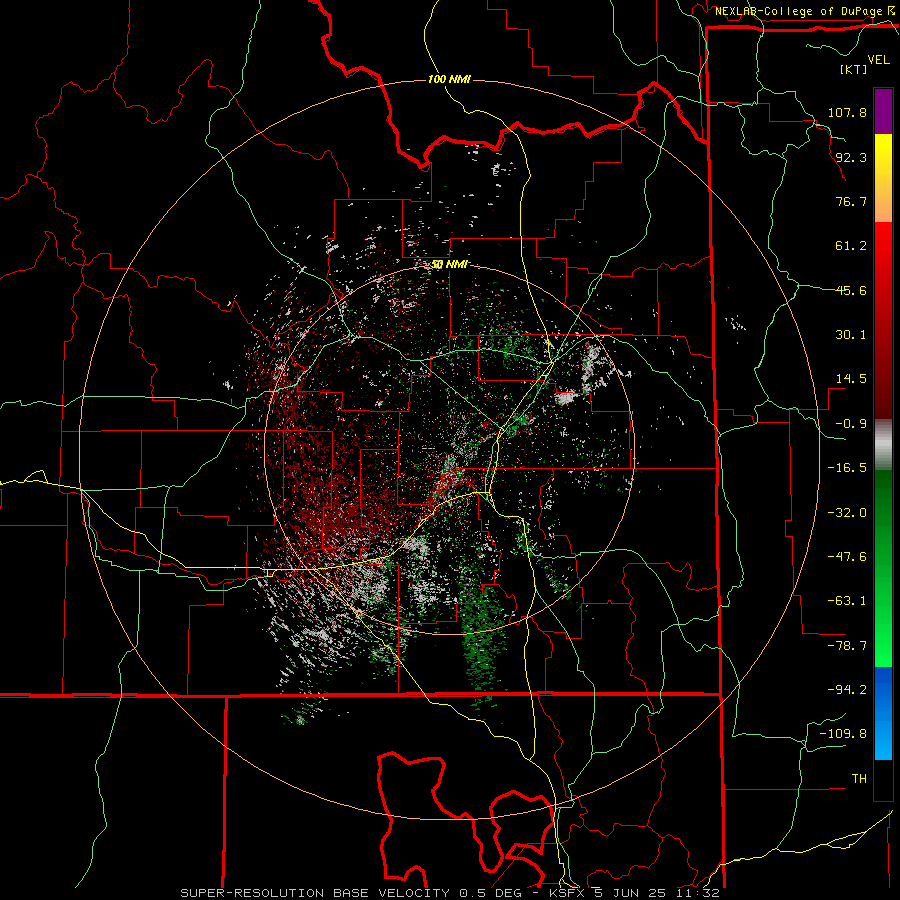Click the 50 NMI range ring label

click(449, 265)
